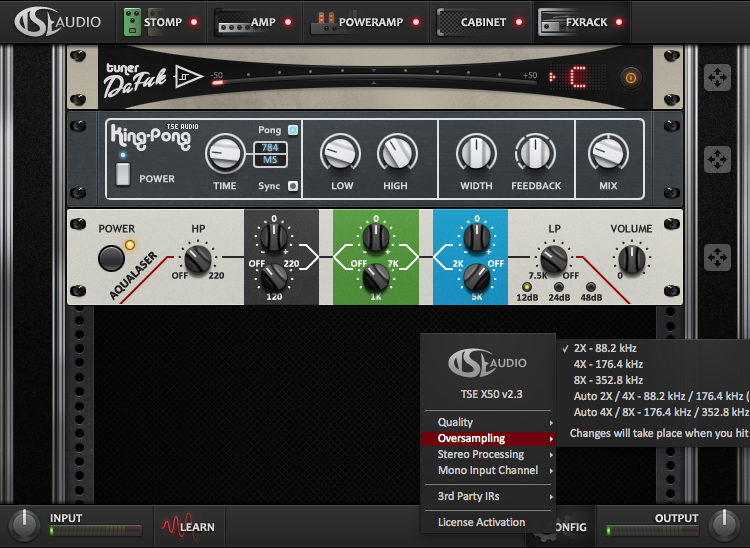Image resolution: width=750 pixels, height=548 pixels.
Task: Enable the Pong checkbox
Action: coord(293,130)
